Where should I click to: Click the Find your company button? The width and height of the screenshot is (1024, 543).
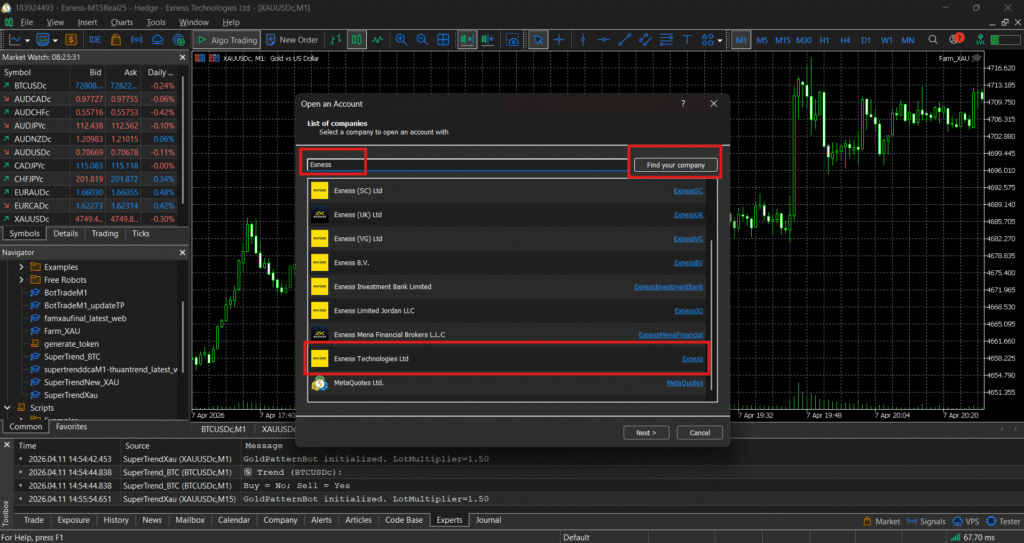[675, 164]
